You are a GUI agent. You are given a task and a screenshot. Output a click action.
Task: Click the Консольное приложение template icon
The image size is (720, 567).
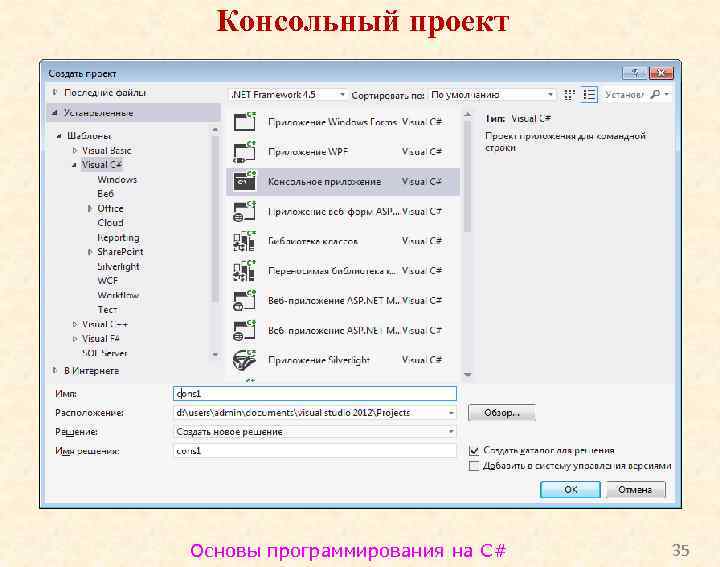(244, 181)
